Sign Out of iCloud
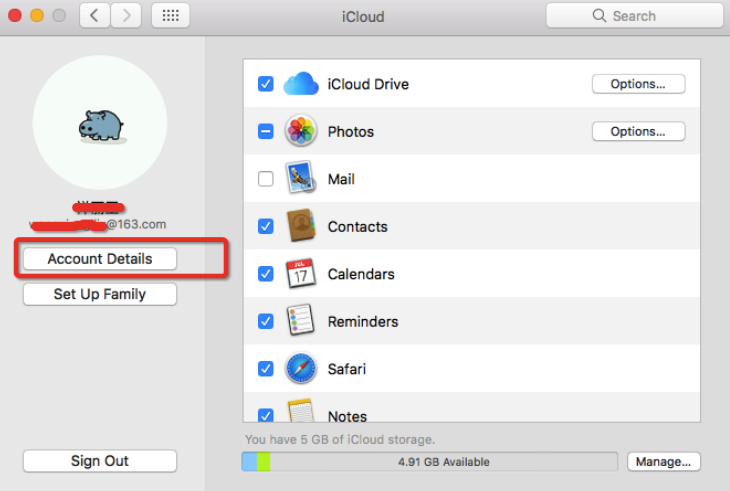 [x=100, y=461]
